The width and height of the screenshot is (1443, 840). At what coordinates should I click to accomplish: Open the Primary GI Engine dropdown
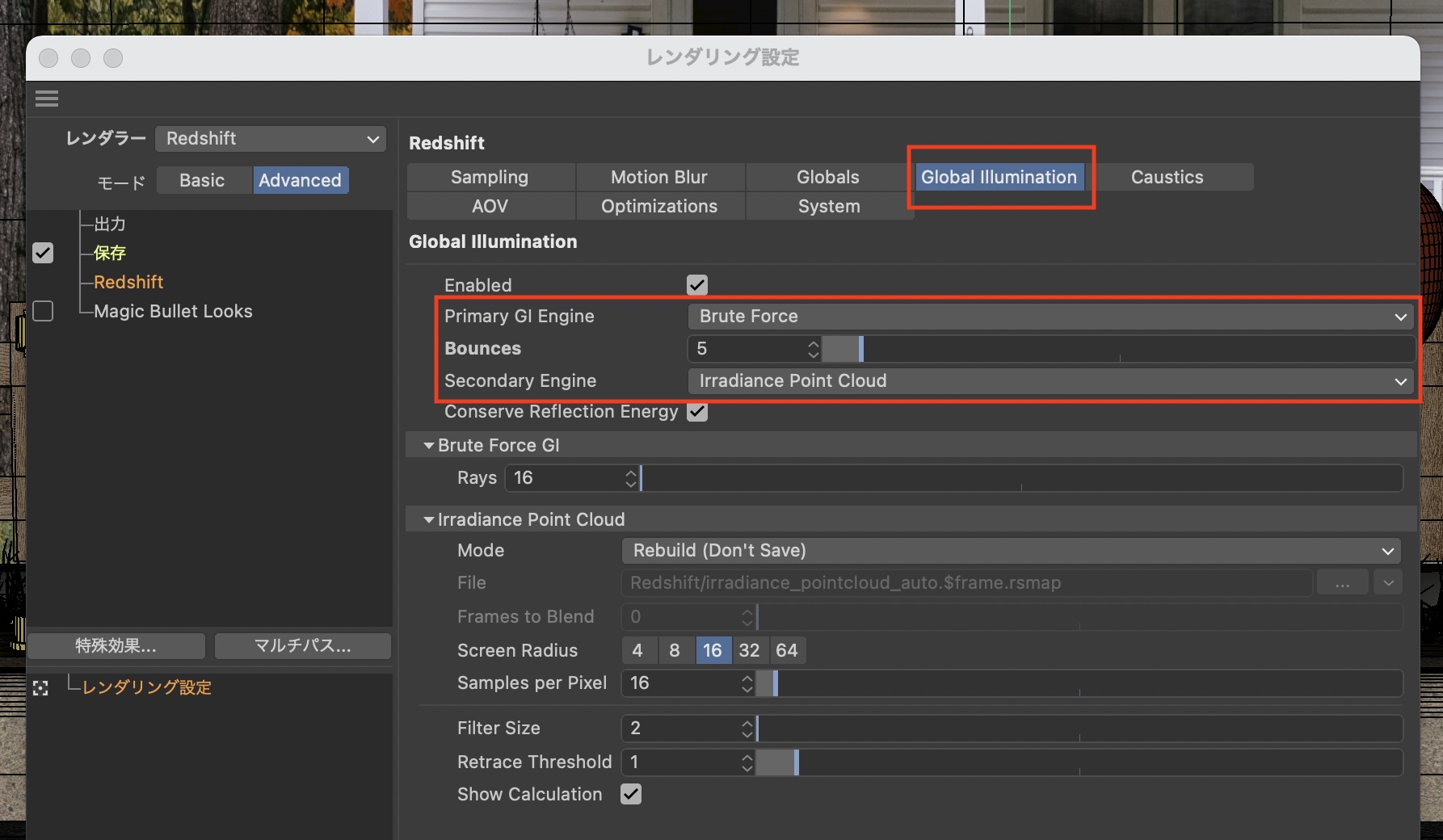(x=1050, y=317)
